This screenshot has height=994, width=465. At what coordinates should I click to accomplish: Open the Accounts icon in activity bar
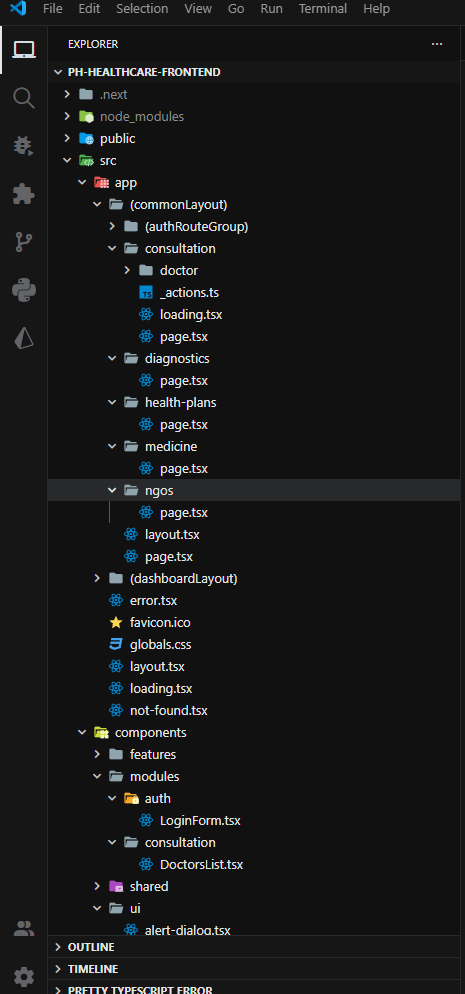[23, 929]
